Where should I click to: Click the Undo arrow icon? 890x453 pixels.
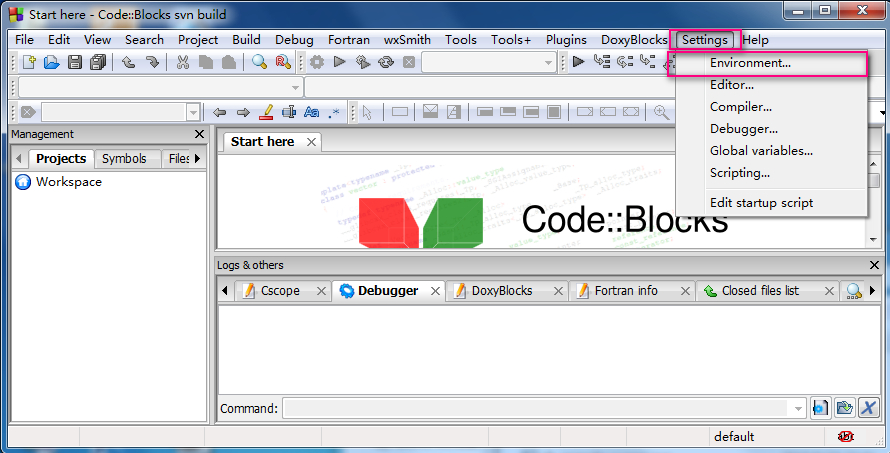(129, 62)
